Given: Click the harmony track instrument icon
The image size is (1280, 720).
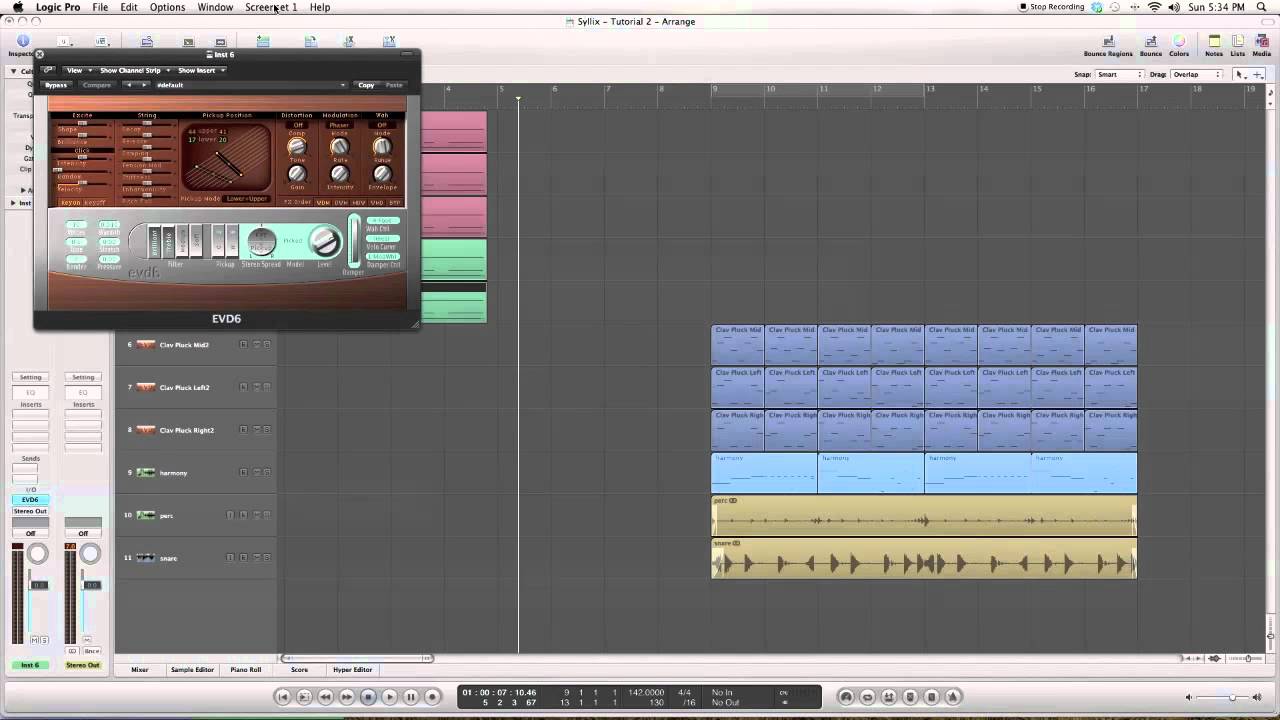Looking at the screenshot, I should pos(146,473).
